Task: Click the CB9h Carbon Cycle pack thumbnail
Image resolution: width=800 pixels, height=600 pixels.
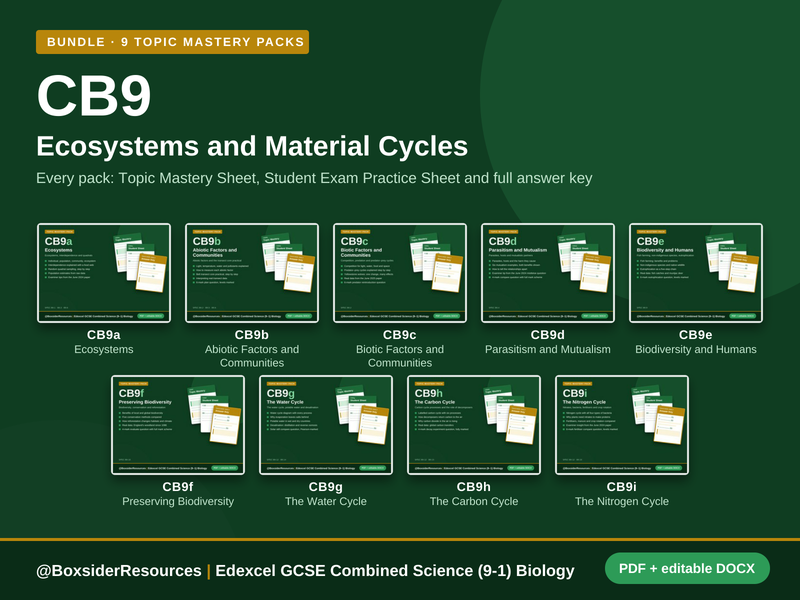Action: 474,425
